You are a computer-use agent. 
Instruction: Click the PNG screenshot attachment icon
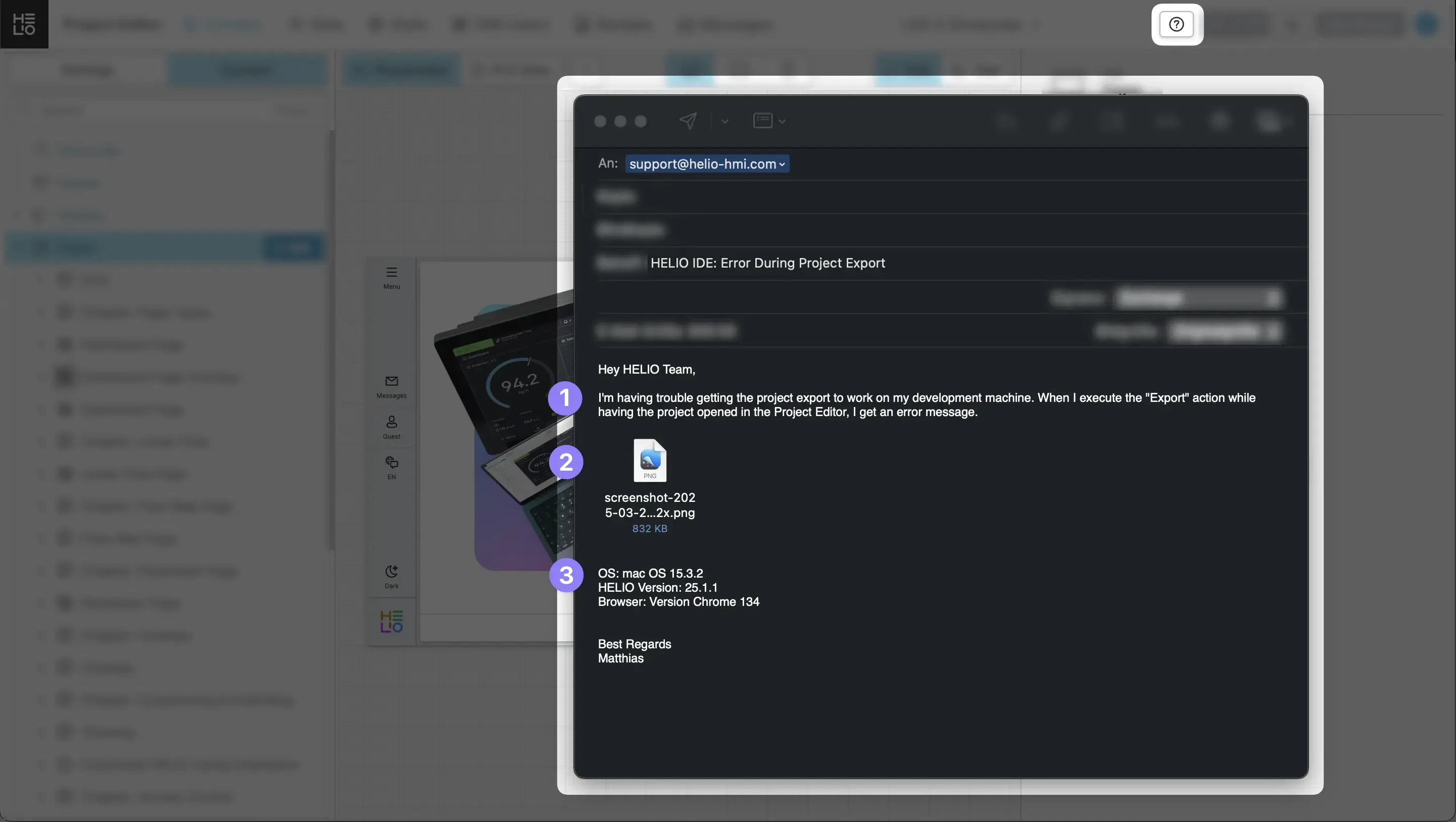[x=649, y=460]
